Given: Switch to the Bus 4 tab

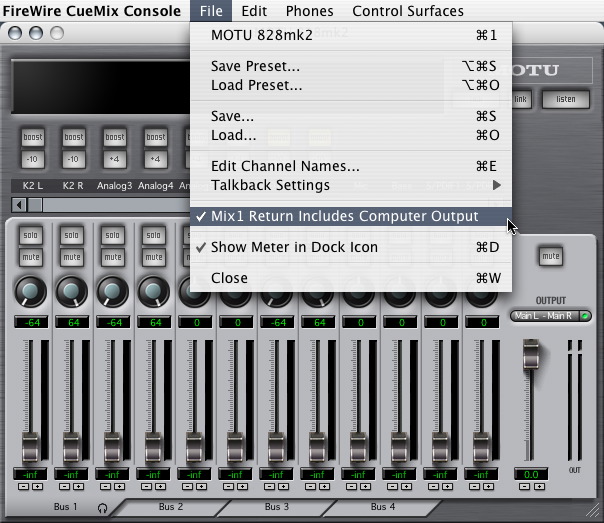Looking at the screenshot, I should 383,507.
